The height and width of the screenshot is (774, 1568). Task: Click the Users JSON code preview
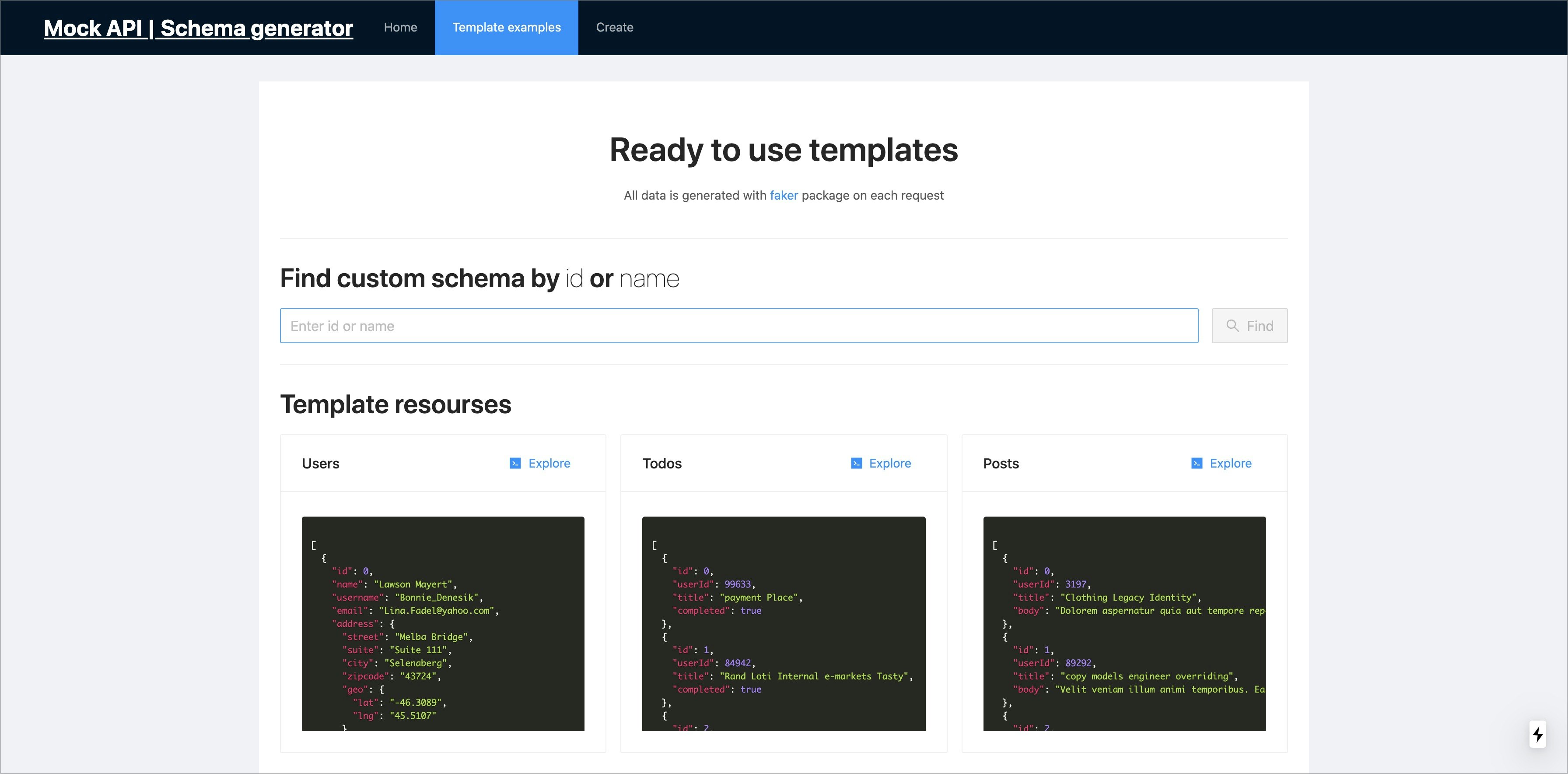(442, 624)
